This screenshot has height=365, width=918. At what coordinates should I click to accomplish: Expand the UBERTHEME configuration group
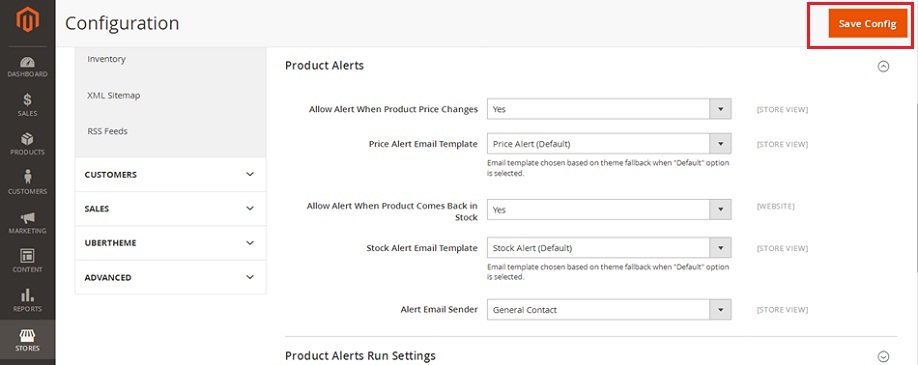[x=170, y=243]
